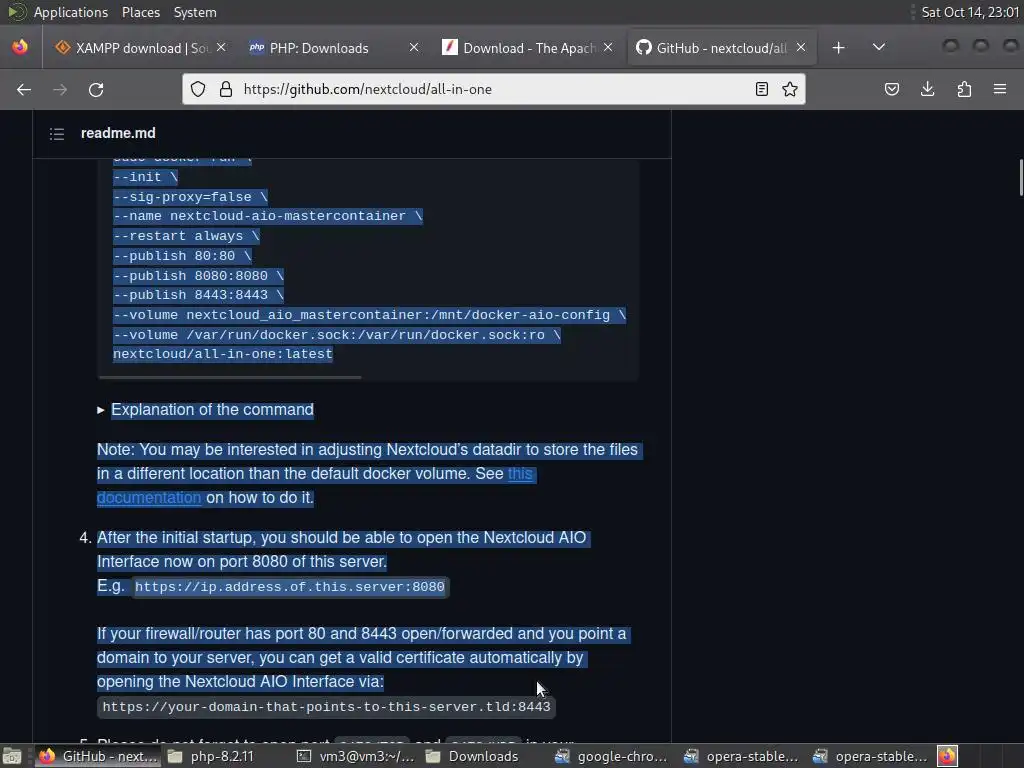
Task: Open the Firefox downloads panel
Action: pyautogui.click(x=927, y=89)
